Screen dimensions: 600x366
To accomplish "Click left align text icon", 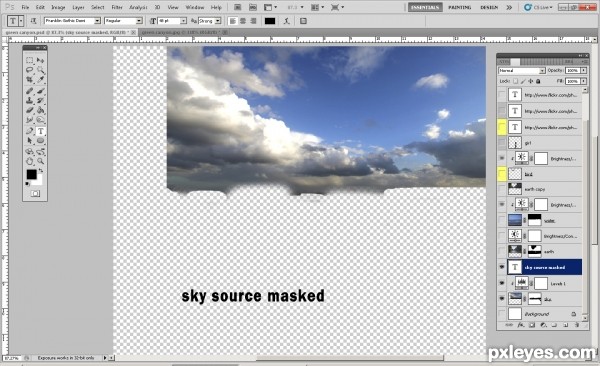I will click(233, 21).
